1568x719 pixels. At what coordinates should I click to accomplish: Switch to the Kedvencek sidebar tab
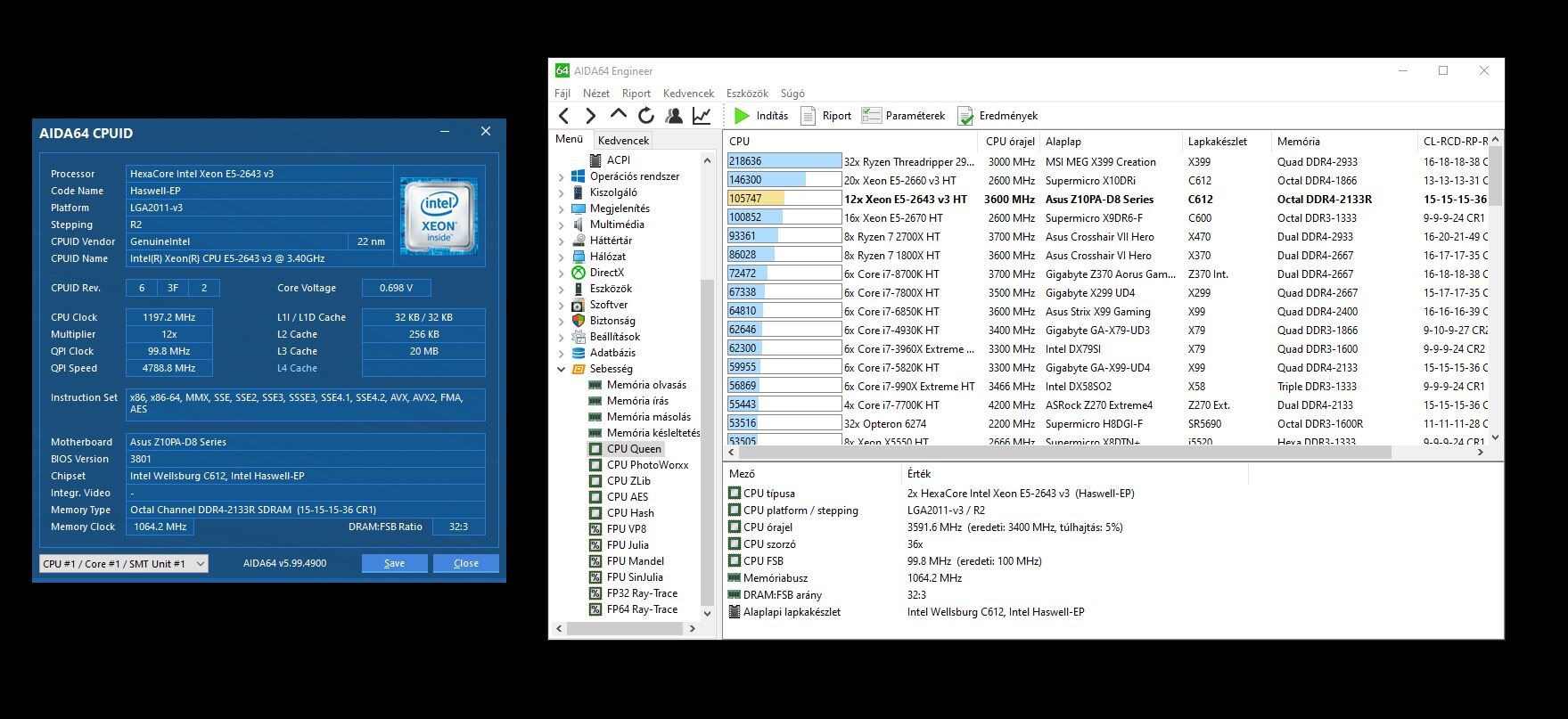623,141
